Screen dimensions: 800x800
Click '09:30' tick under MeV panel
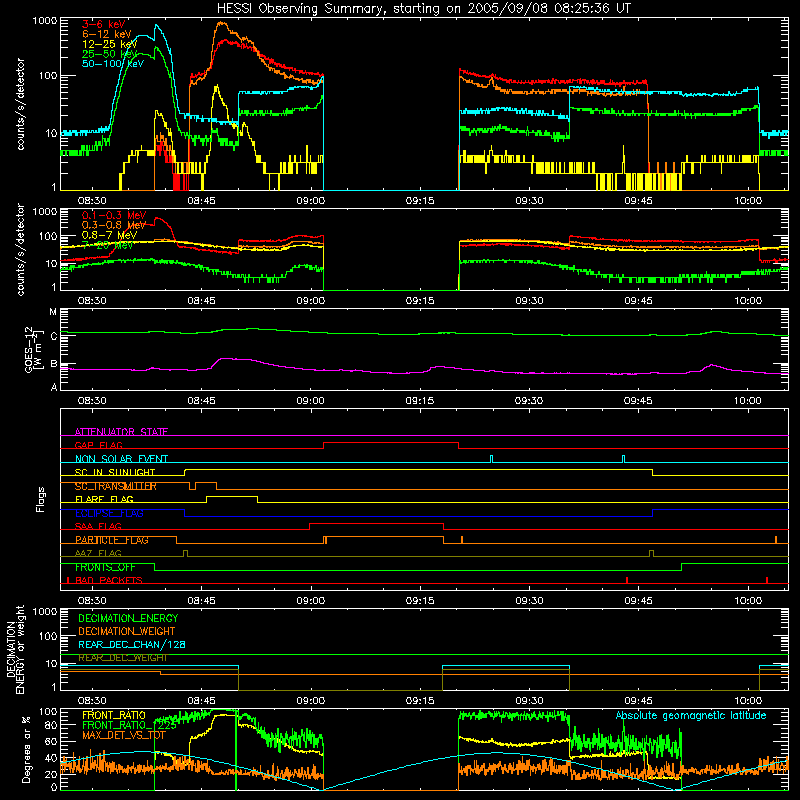coord(529,301)
